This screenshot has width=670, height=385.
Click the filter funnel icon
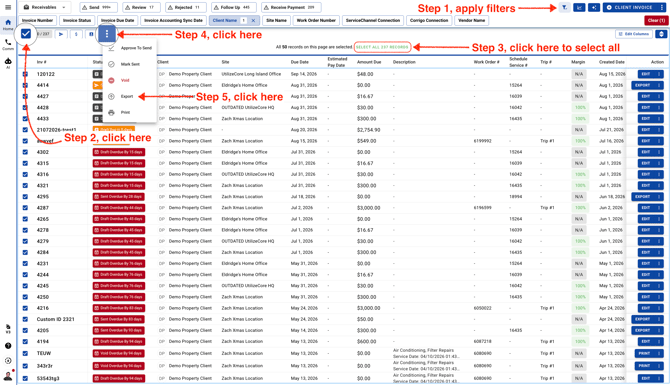point(564,7)
